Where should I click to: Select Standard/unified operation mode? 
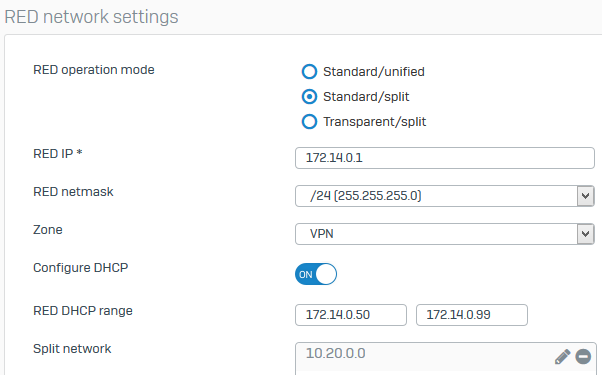309,72
